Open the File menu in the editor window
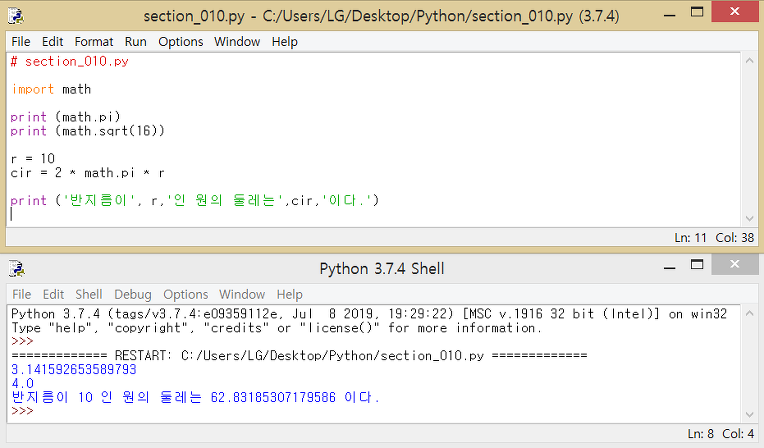The image size is (764, 448). [x=21, y=42]
